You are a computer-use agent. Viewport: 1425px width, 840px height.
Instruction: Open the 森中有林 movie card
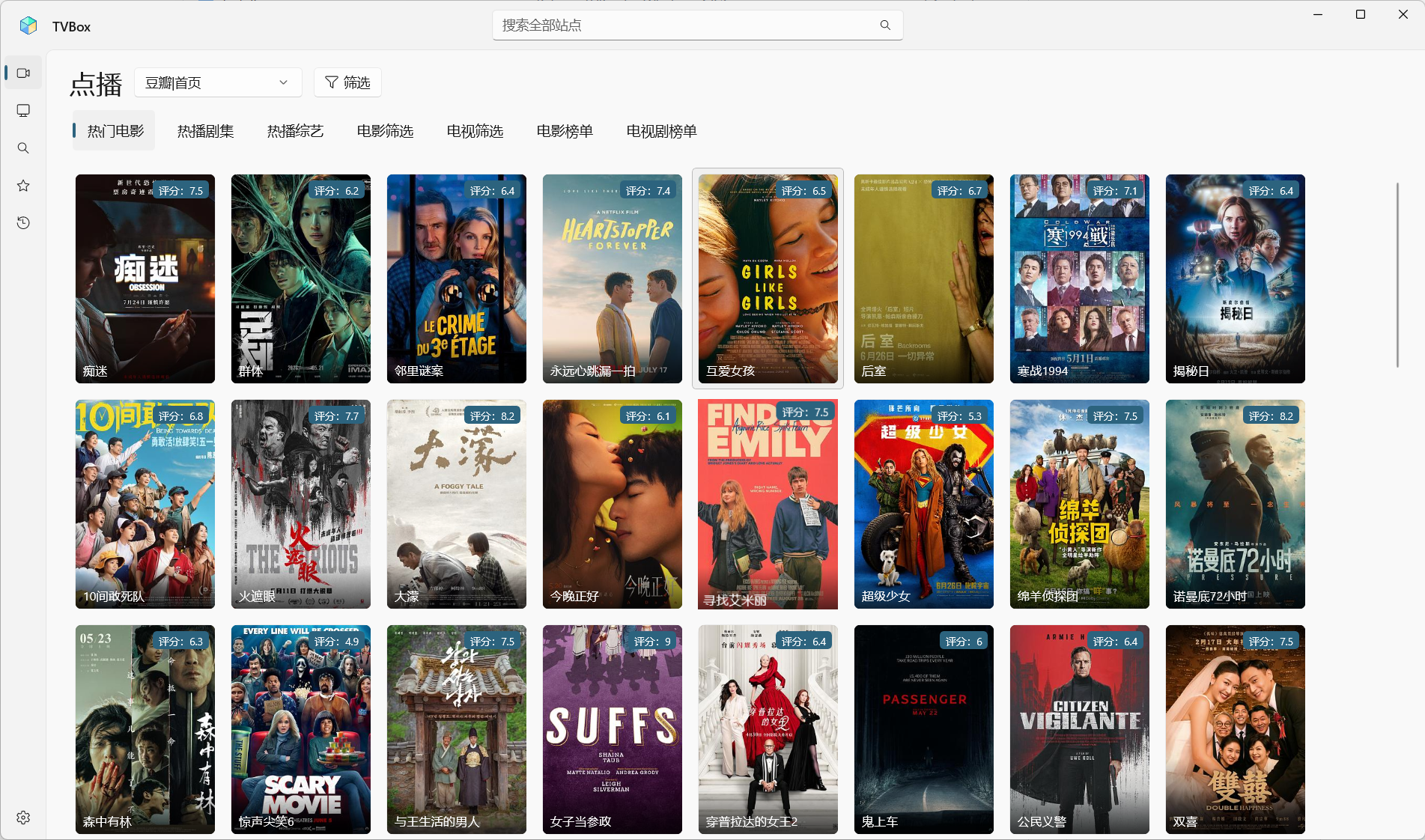tap(145, 729)
